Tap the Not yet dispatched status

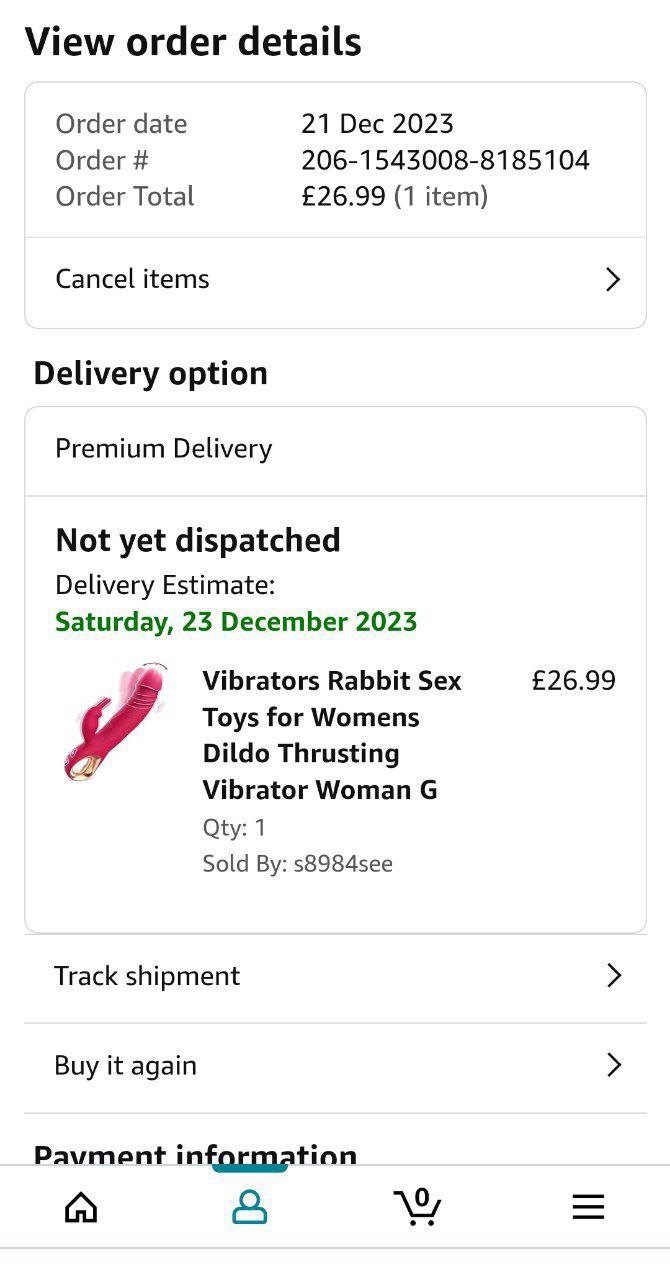(x=198, y=540)
